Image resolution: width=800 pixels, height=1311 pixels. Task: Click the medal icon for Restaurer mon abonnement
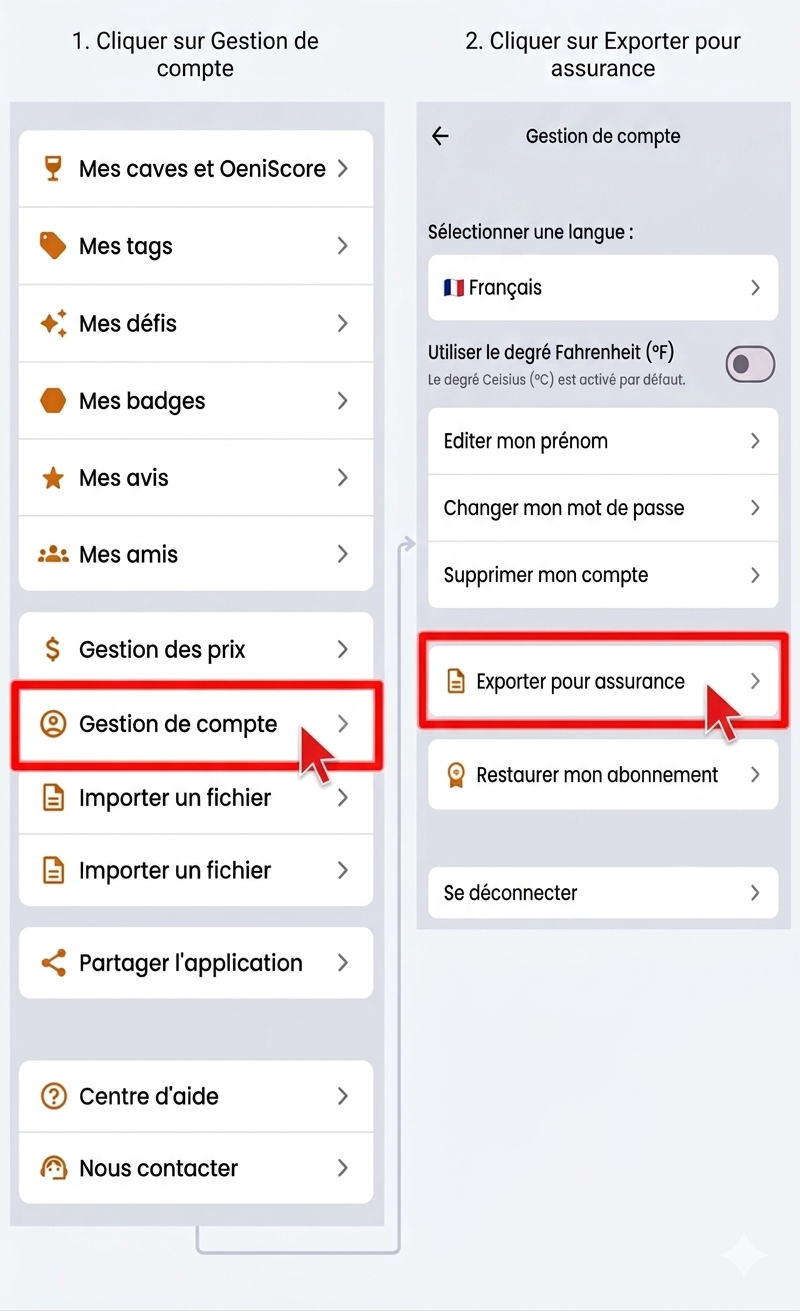[458, 774]
